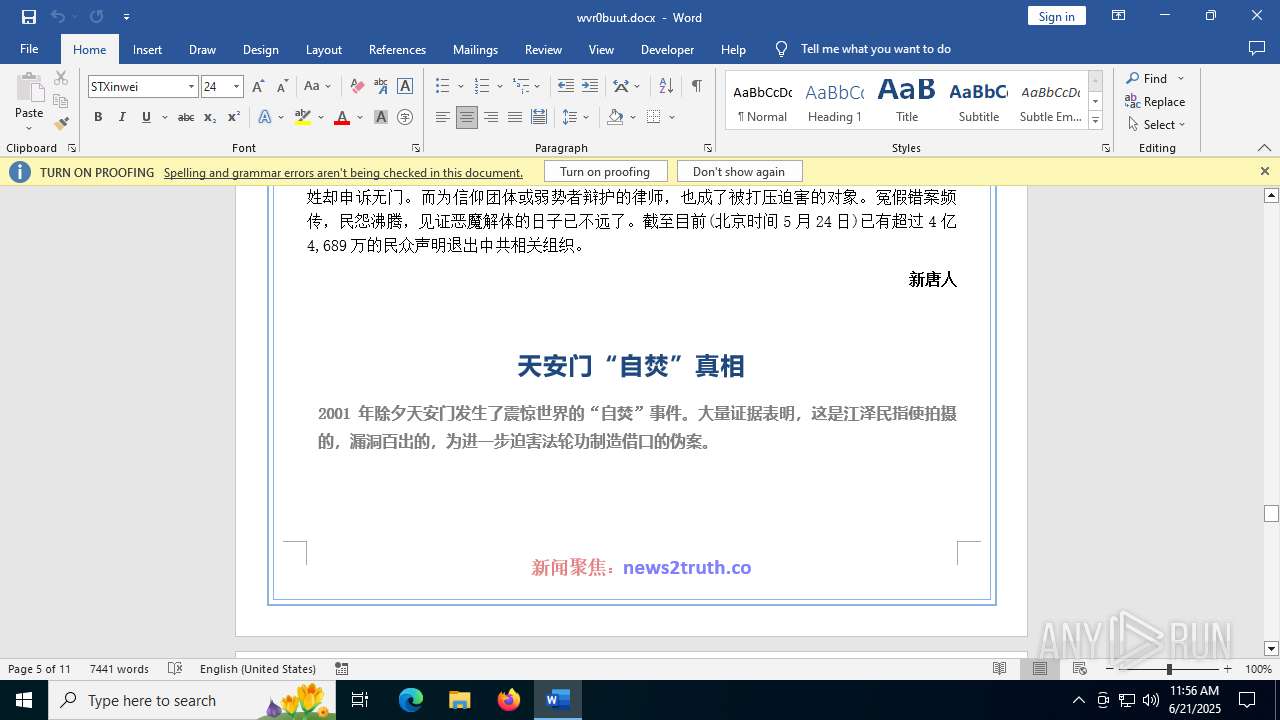Expand the Styles gallery More arrow
This screenshot has width=1280, height=720.
click(1095, 121)
